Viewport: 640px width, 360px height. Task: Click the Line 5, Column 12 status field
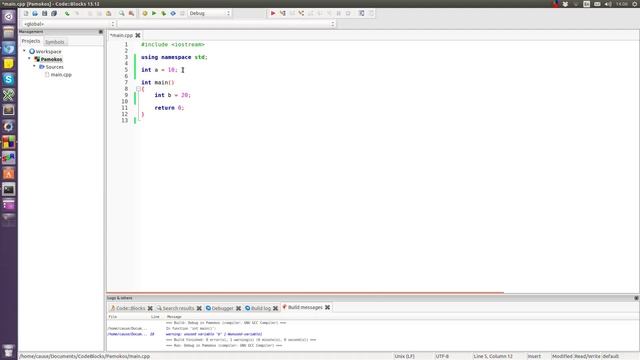(x=493, y=356)
